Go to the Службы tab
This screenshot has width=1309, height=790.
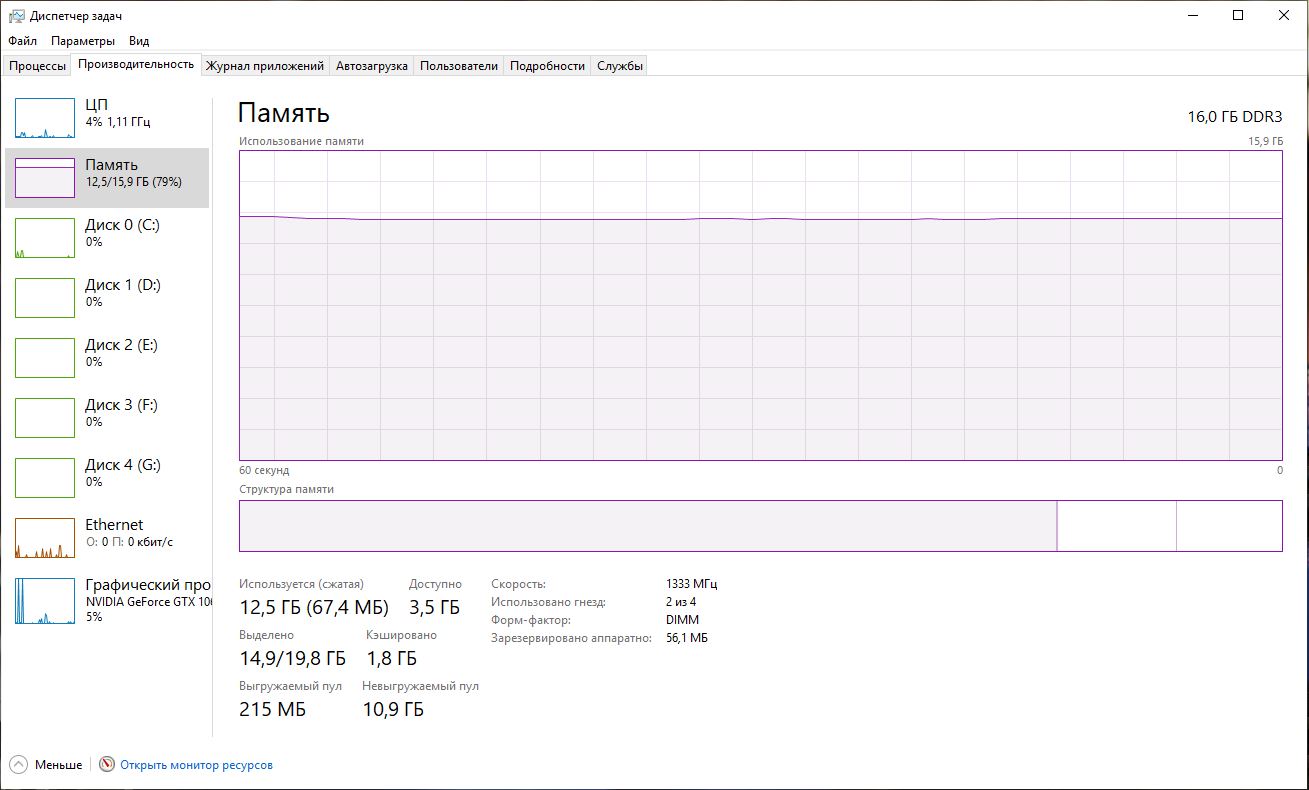coord(620,66)
